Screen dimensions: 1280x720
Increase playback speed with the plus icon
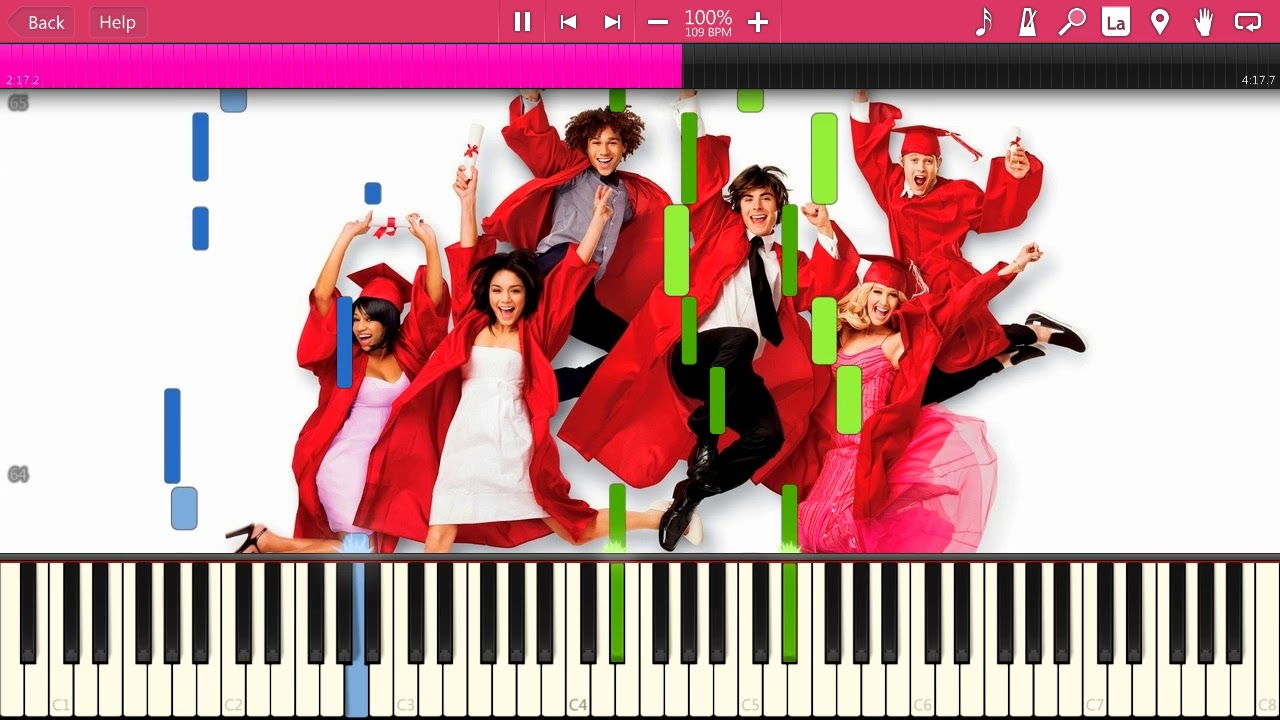pyautogui.click(x=758, y=22)
